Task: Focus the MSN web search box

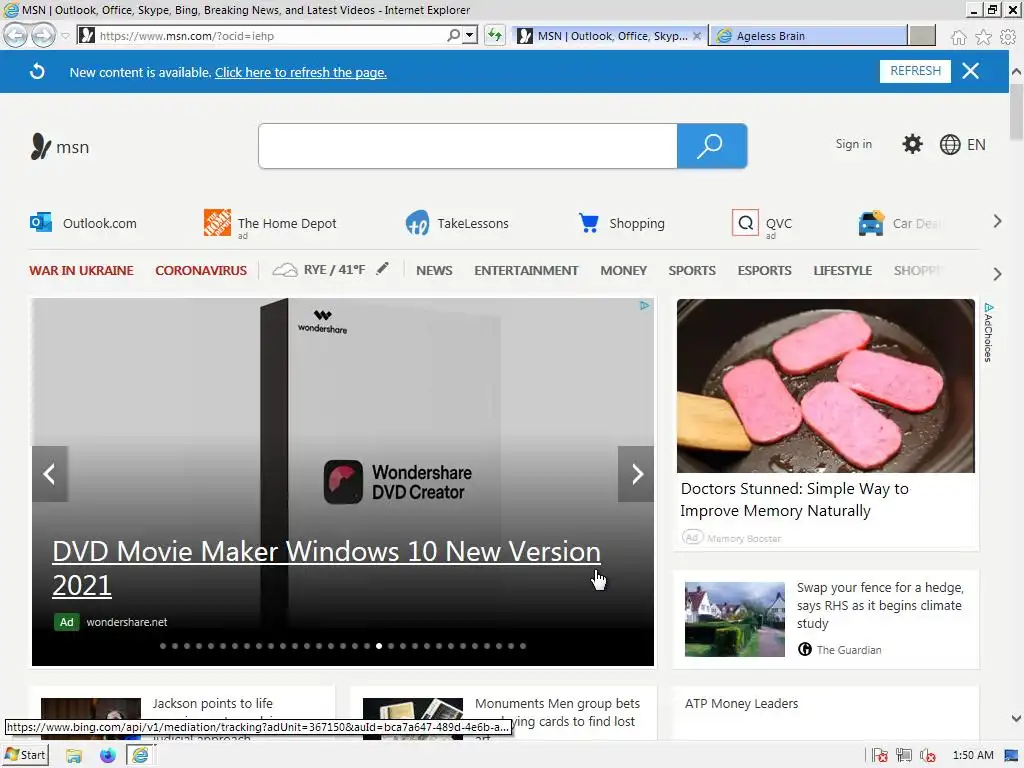Action: (468, 146)
